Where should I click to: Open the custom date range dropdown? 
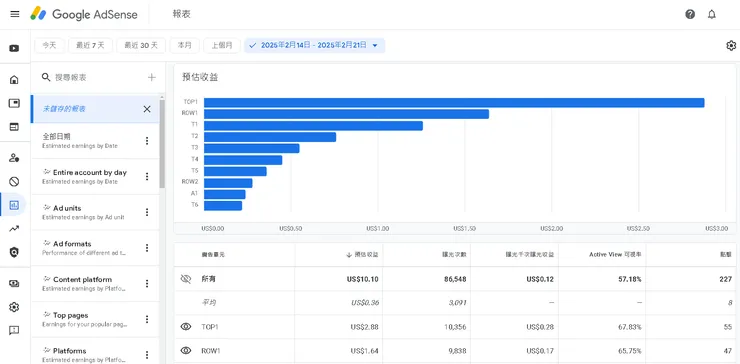pyautogui.click(x=315, y=45)
